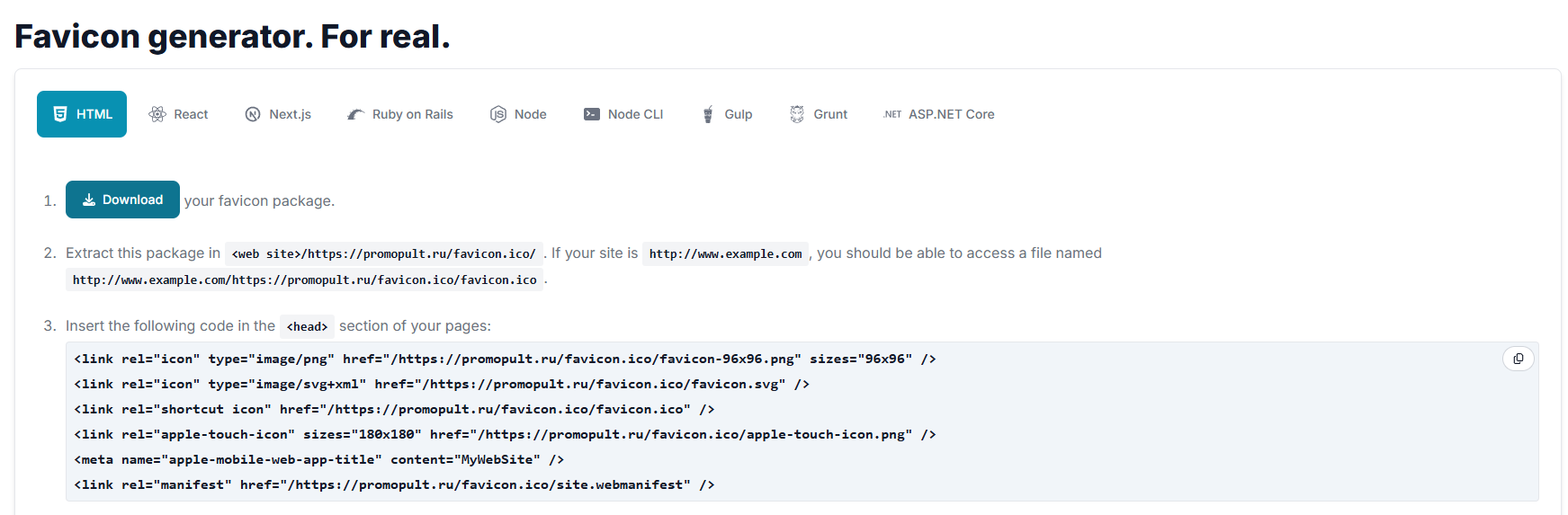Download the favicon package

(122, 200)
